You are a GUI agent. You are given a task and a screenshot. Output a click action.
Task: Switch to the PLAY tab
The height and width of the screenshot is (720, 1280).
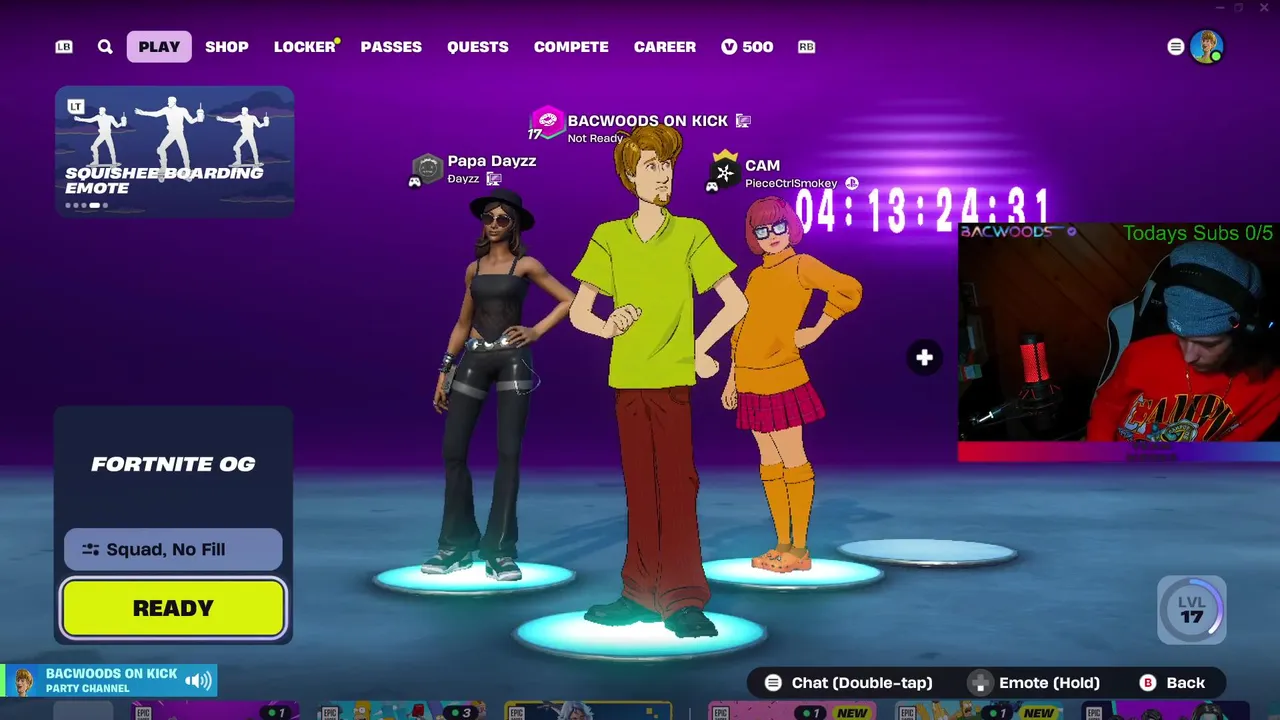pyautogui.click(x=159, y=47)
